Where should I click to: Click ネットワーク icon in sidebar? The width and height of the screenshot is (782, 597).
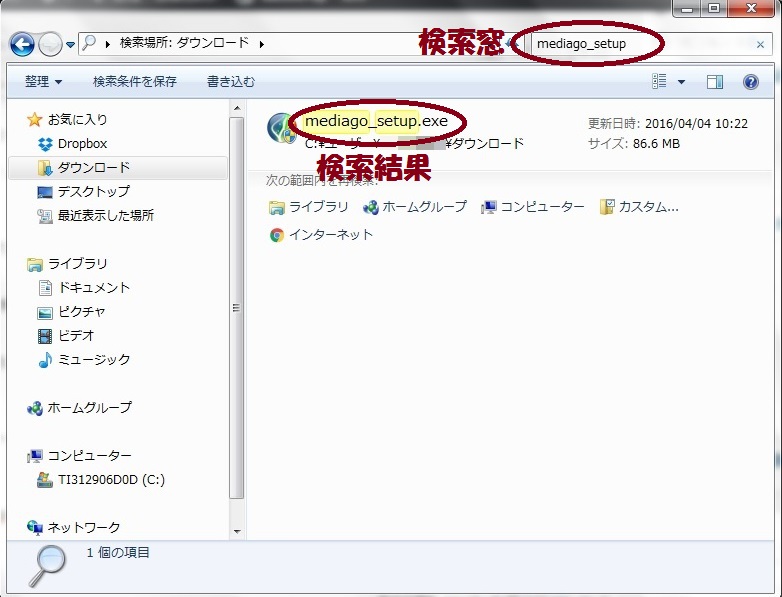(34, 528)
